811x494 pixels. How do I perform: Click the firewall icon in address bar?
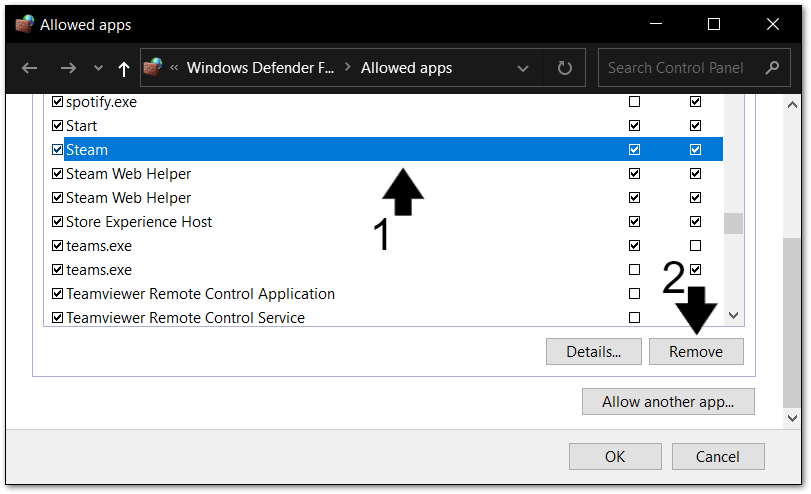pyautogui.click(x=153, y=67)
